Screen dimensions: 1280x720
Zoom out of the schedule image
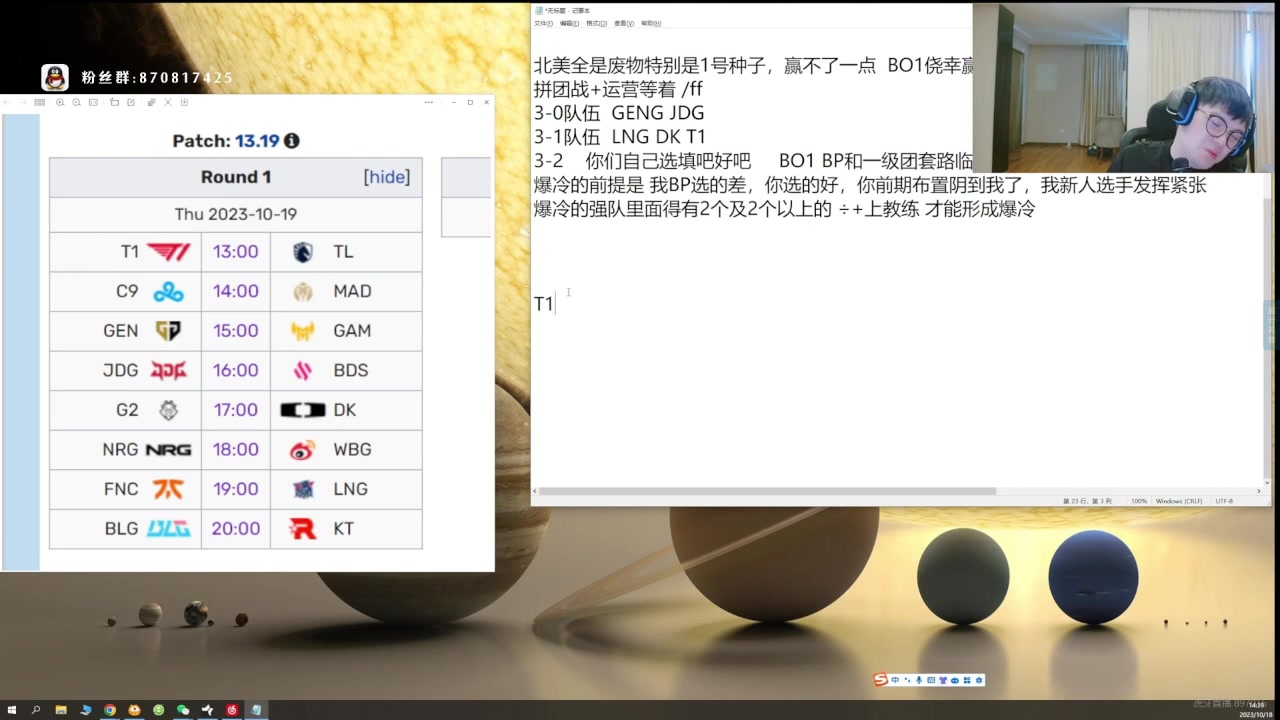coord(76,102)
